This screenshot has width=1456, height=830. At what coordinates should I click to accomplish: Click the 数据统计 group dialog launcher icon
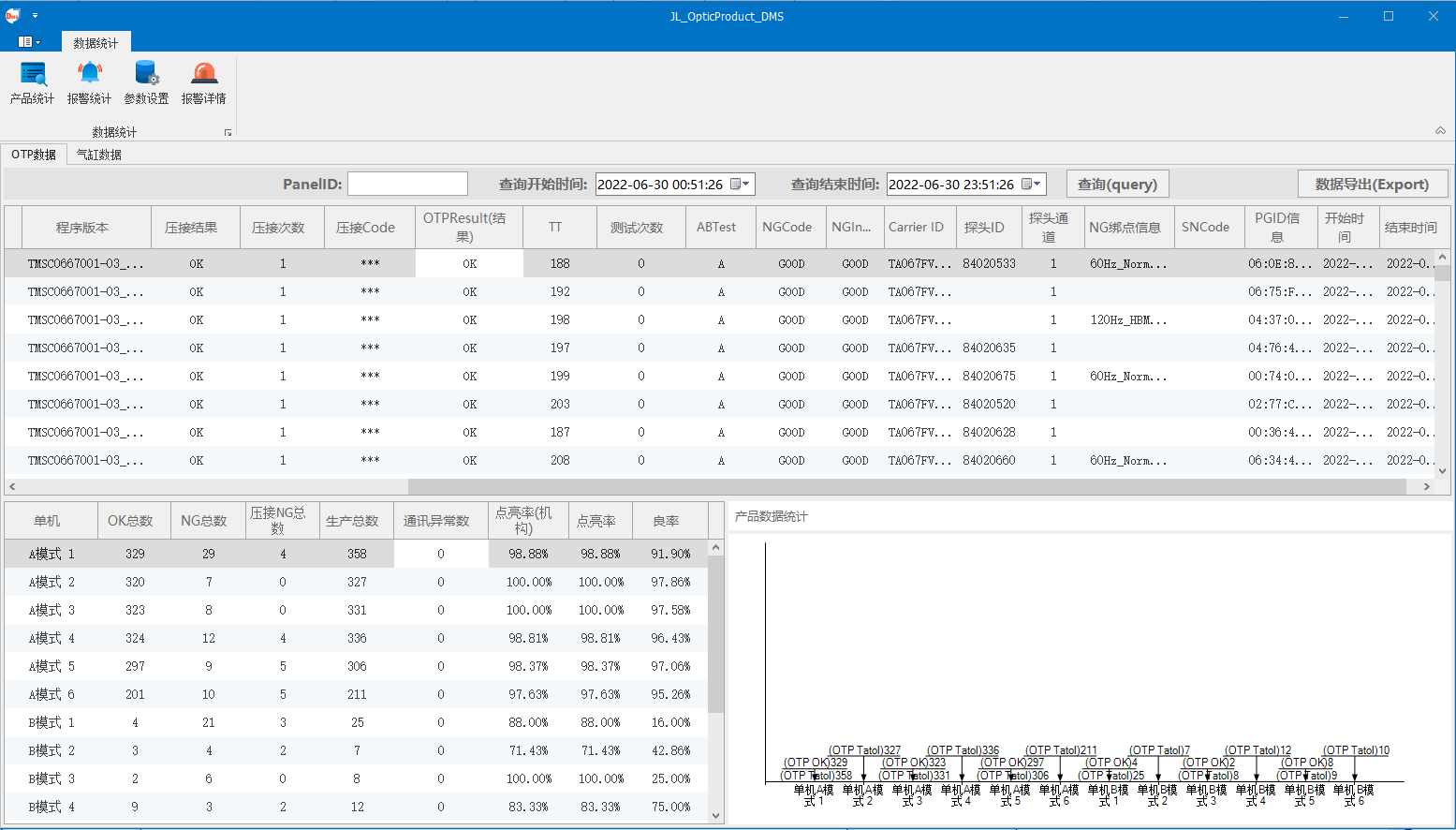(228, 133)
